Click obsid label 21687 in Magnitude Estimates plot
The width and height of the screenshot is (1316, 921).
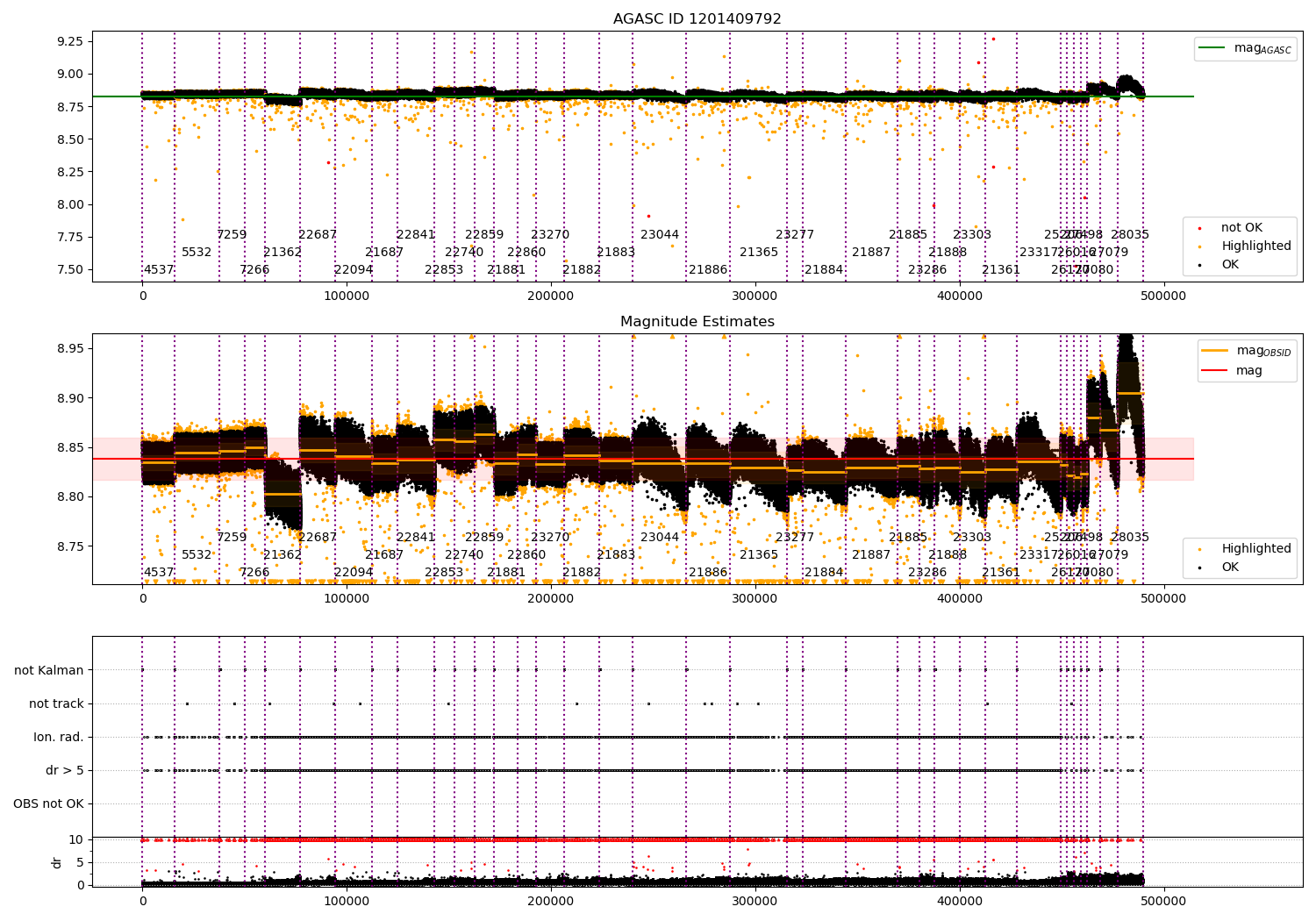click(x=384, y=555)
